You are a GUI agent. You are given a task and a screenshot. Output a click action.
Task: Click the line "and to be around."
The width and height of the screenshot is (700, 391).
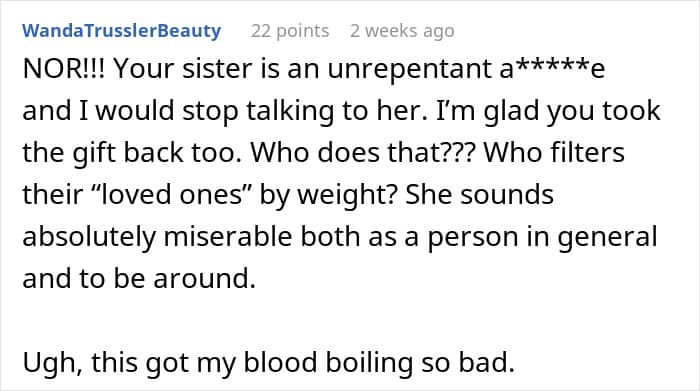coord(139,279)
